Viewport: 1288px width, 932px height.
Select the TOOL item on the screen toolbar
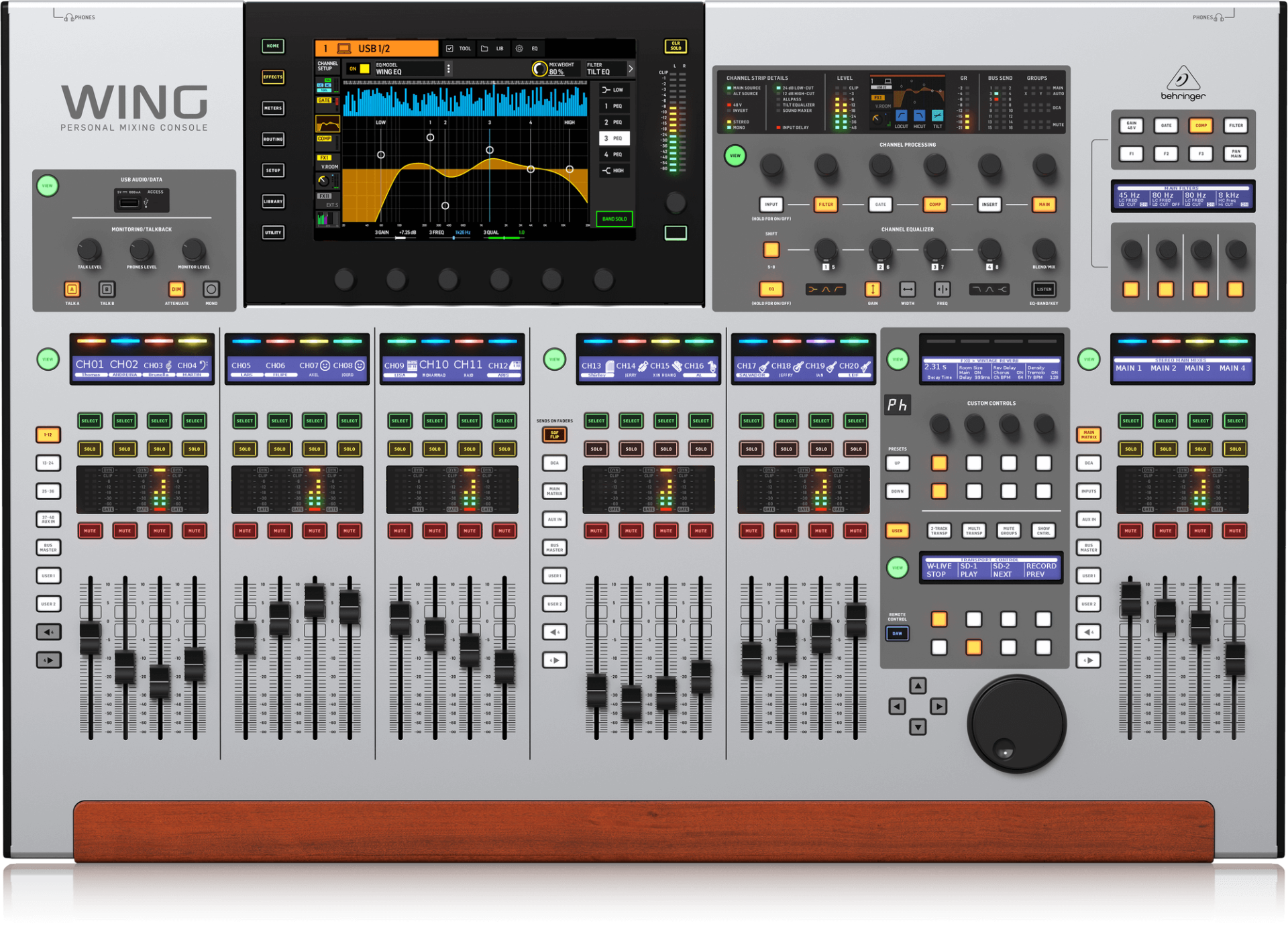pyautogui.click(x=460, y=48)
